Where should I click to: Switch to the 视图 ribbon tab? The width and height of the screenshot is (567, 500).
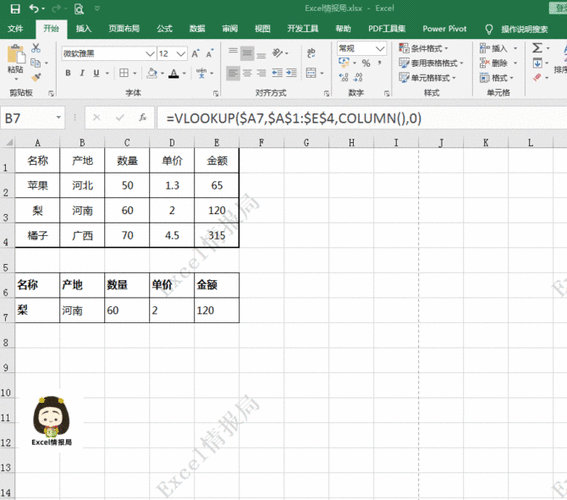click(x=263, y=29)
